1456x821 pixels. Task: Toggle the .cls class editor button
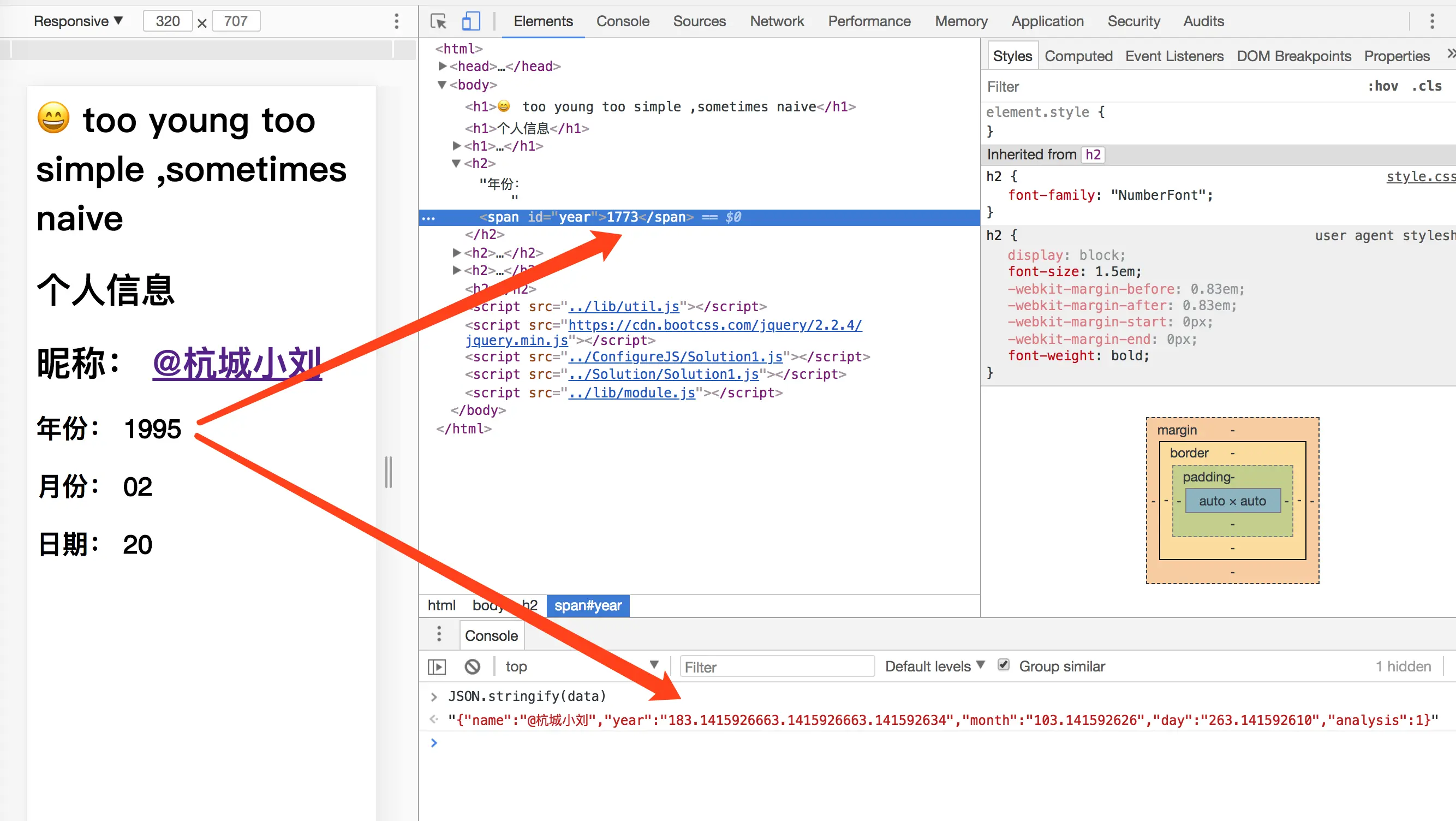point(1427,86)
